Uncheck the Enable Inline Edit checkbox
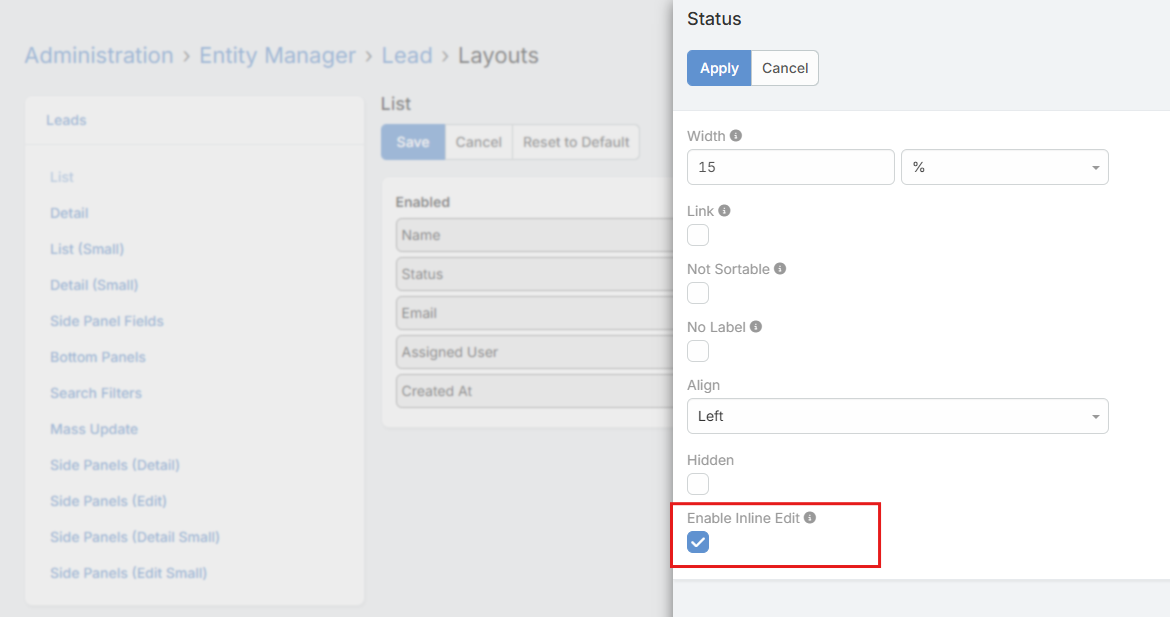 697,542
